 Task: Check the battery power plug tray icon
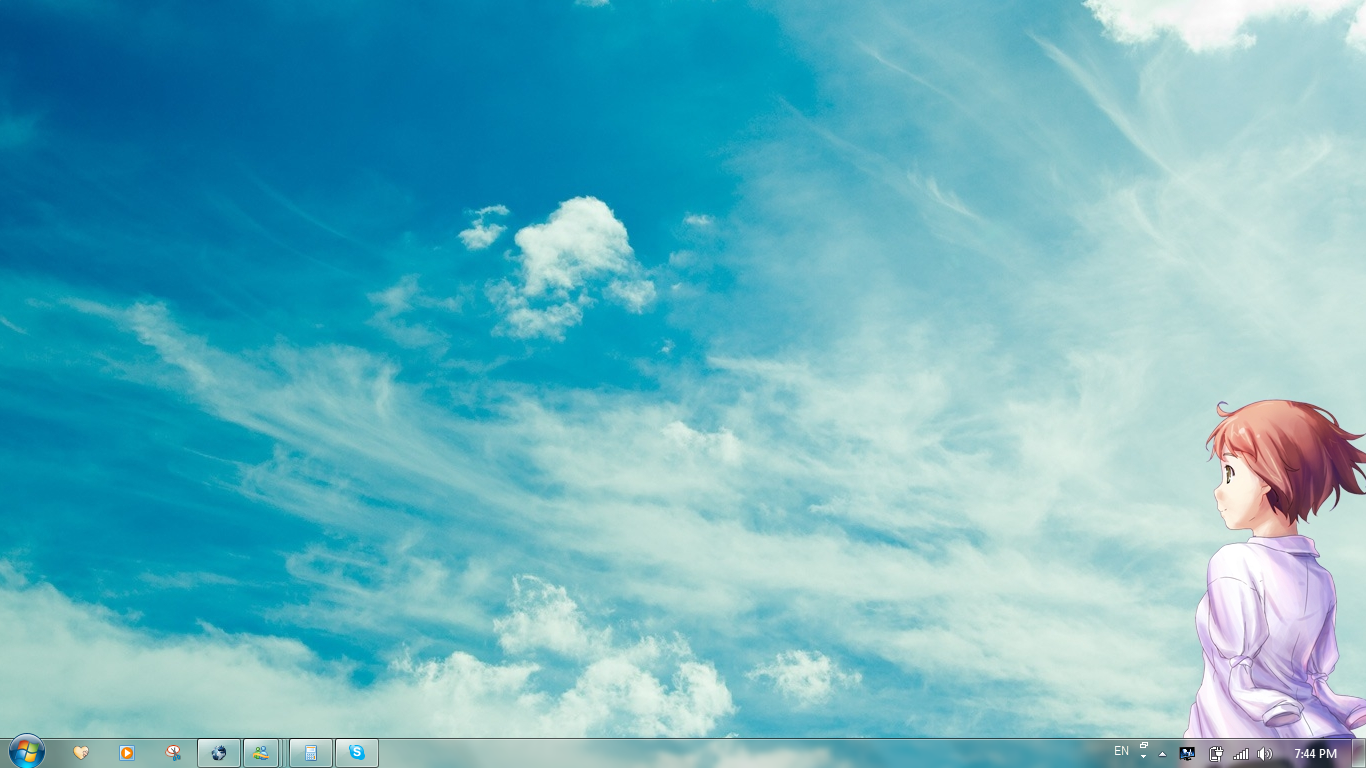click(x=1216, y=754)
